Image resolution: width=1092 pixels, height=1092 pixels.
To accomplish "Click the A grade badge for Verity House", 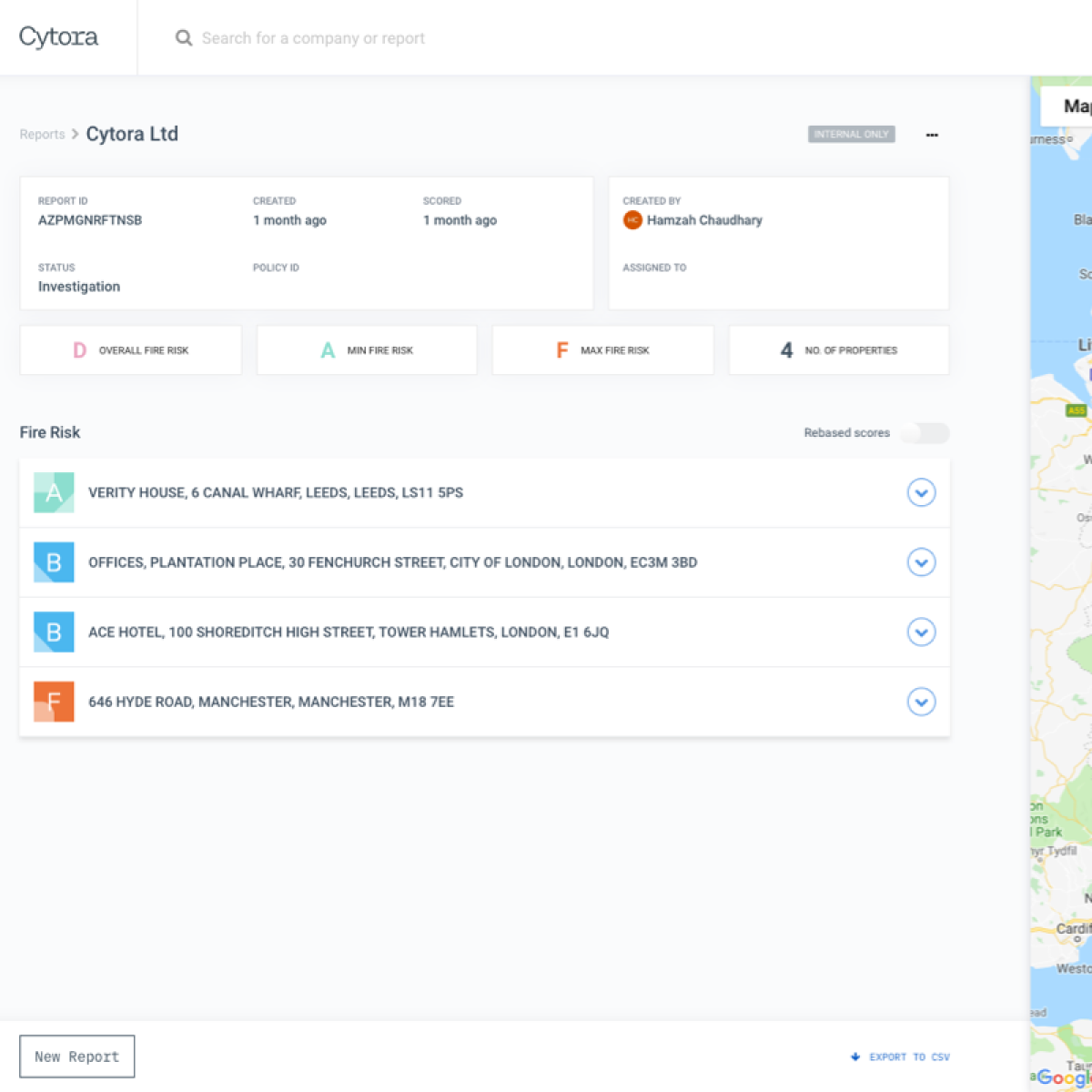I will click(x=54, y=493).
